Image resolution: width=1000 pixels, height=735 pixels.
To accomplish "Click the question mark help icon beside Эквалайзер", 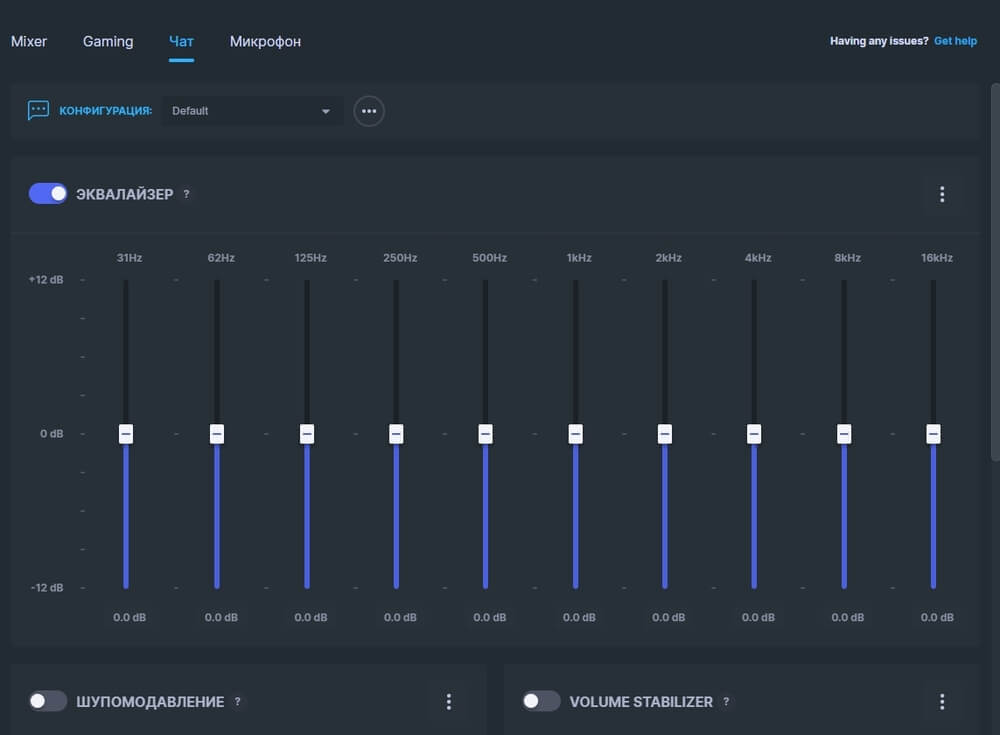I will click(186, 194).
